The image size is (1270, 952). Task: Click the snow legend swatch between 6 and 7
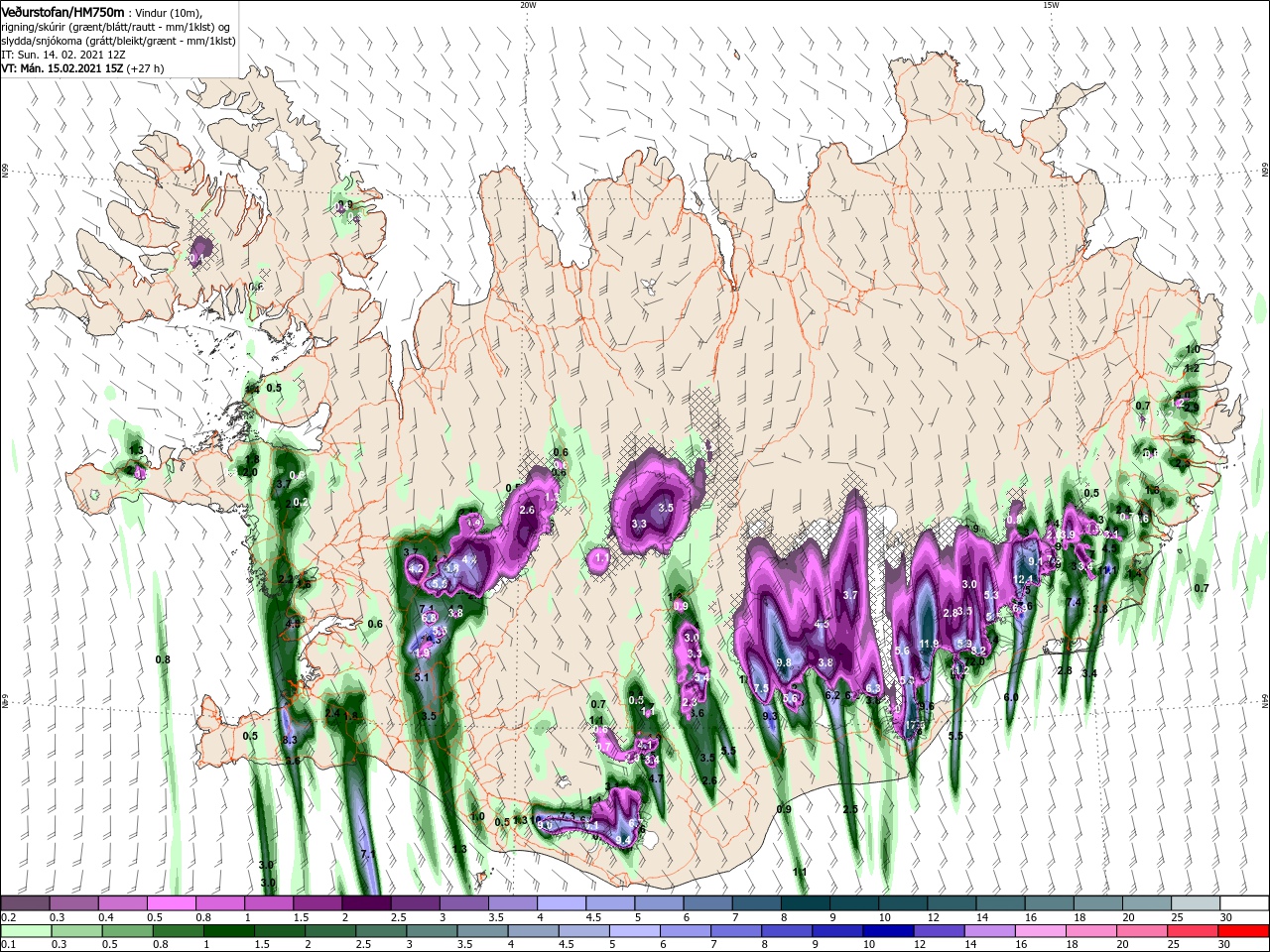pyautogui.click(x=706, y=902)
